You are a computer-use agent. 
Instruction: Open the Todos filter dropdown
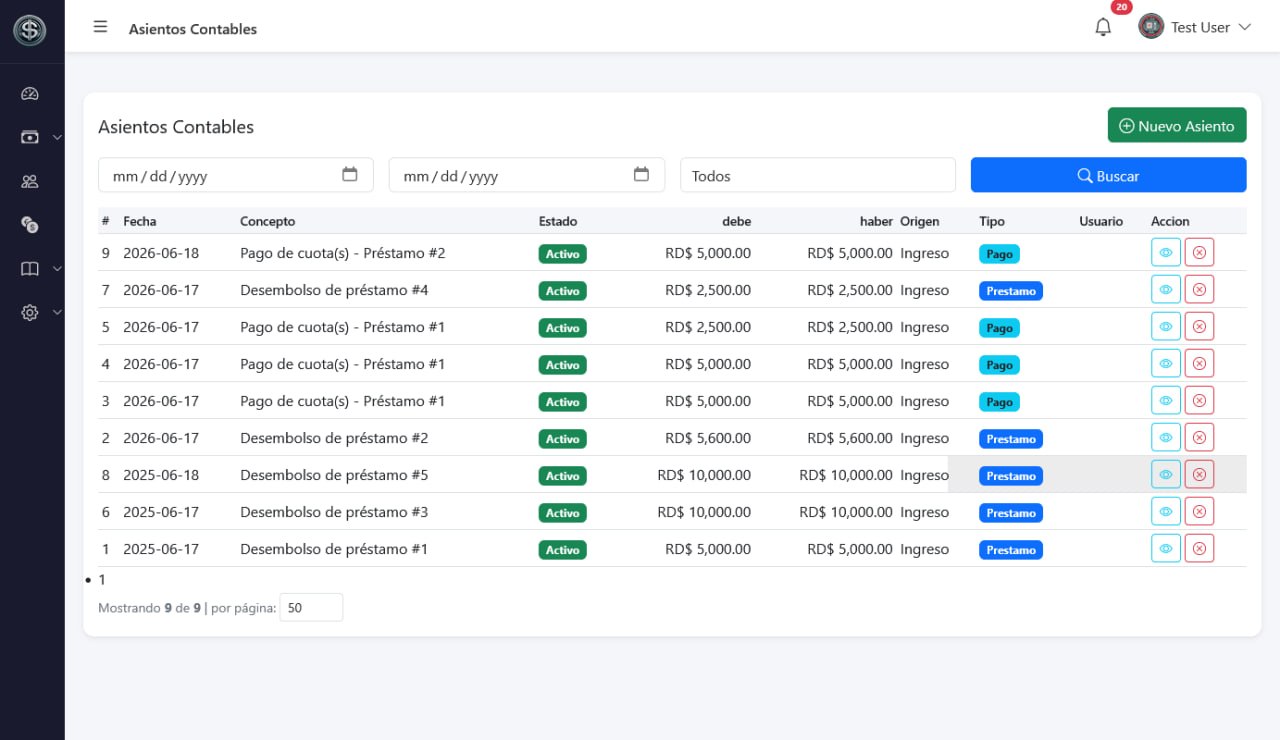(x=818, y=175)
